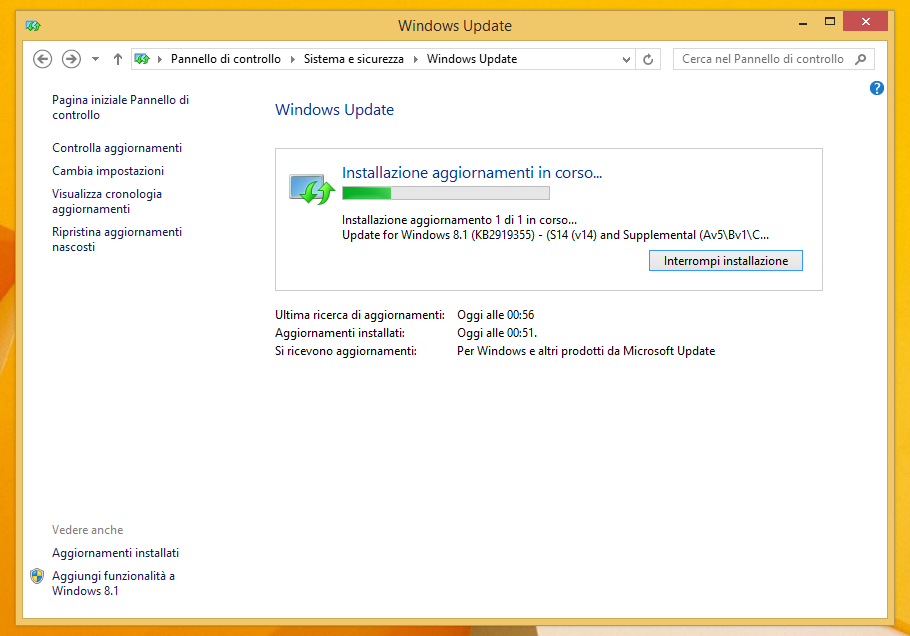The image size is (910, 636).
Task: Refresh the Windows Update page
Action: 648,59
